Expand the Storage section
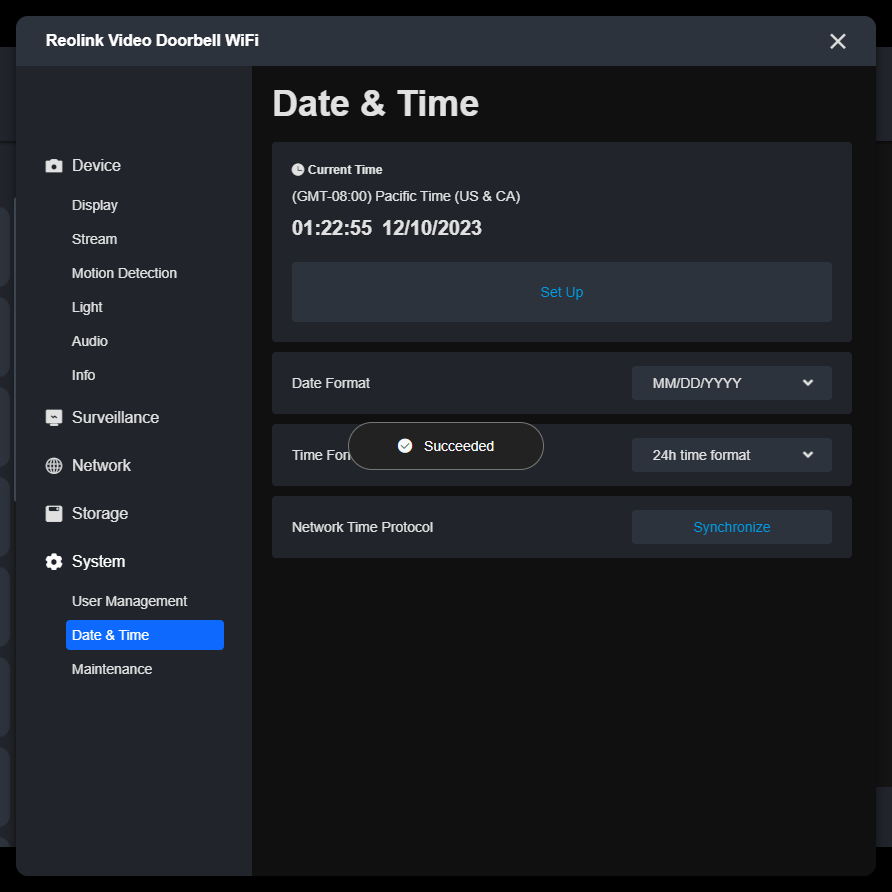892x892 pixels. click(100, 513)
